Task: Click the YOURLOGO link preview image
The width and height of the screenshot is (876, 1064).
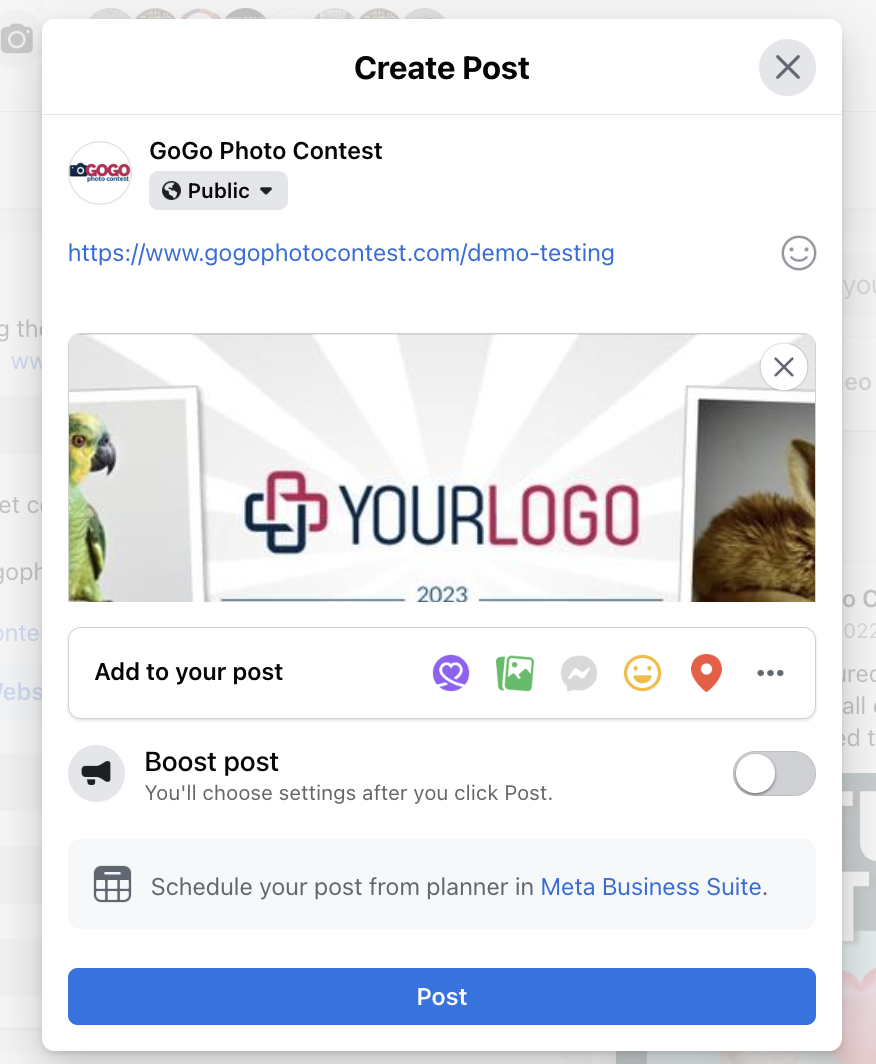Action: [x=442, y=468]
